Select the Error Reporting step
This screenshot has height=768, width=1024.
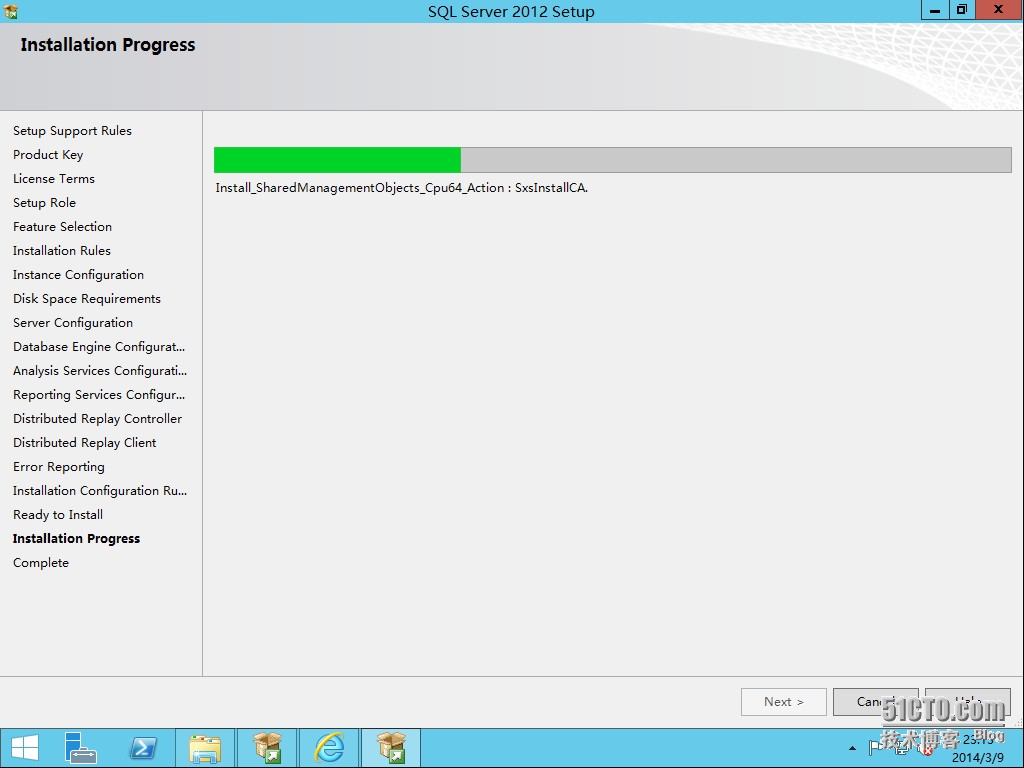point(59,467)
